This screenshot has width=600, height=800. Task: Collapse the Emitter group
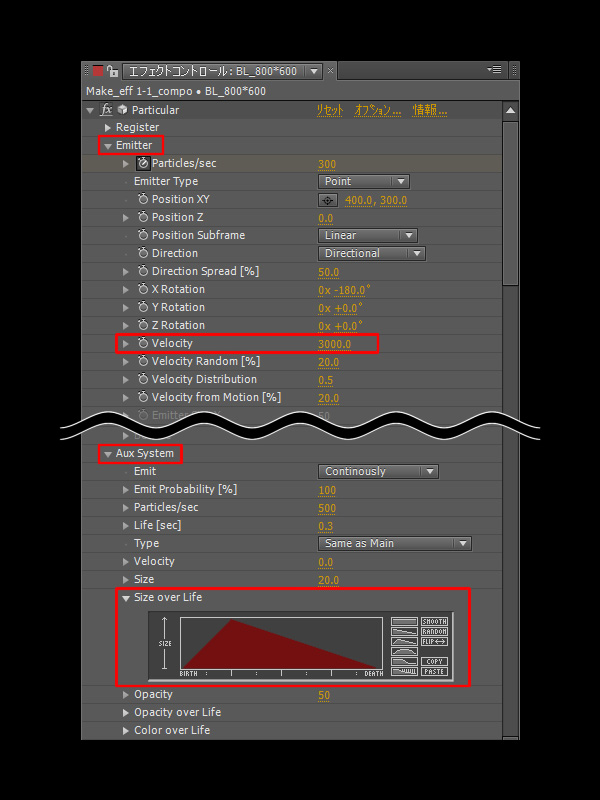pyautogui.click(x=108, y=146)
